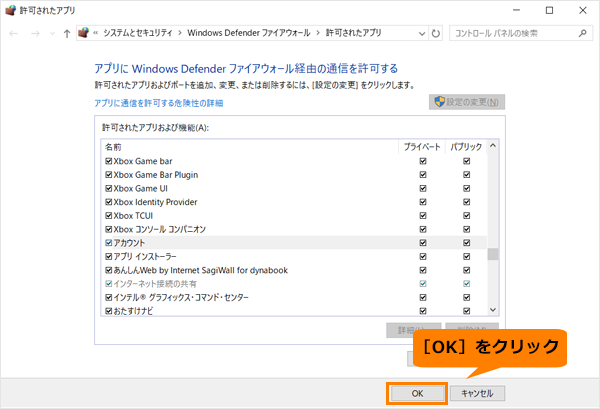Image resolution: width=600 pixels, height=409 pixels.
Task: Toggle パブリック for アカウント
Action: [x=466, y=243]
